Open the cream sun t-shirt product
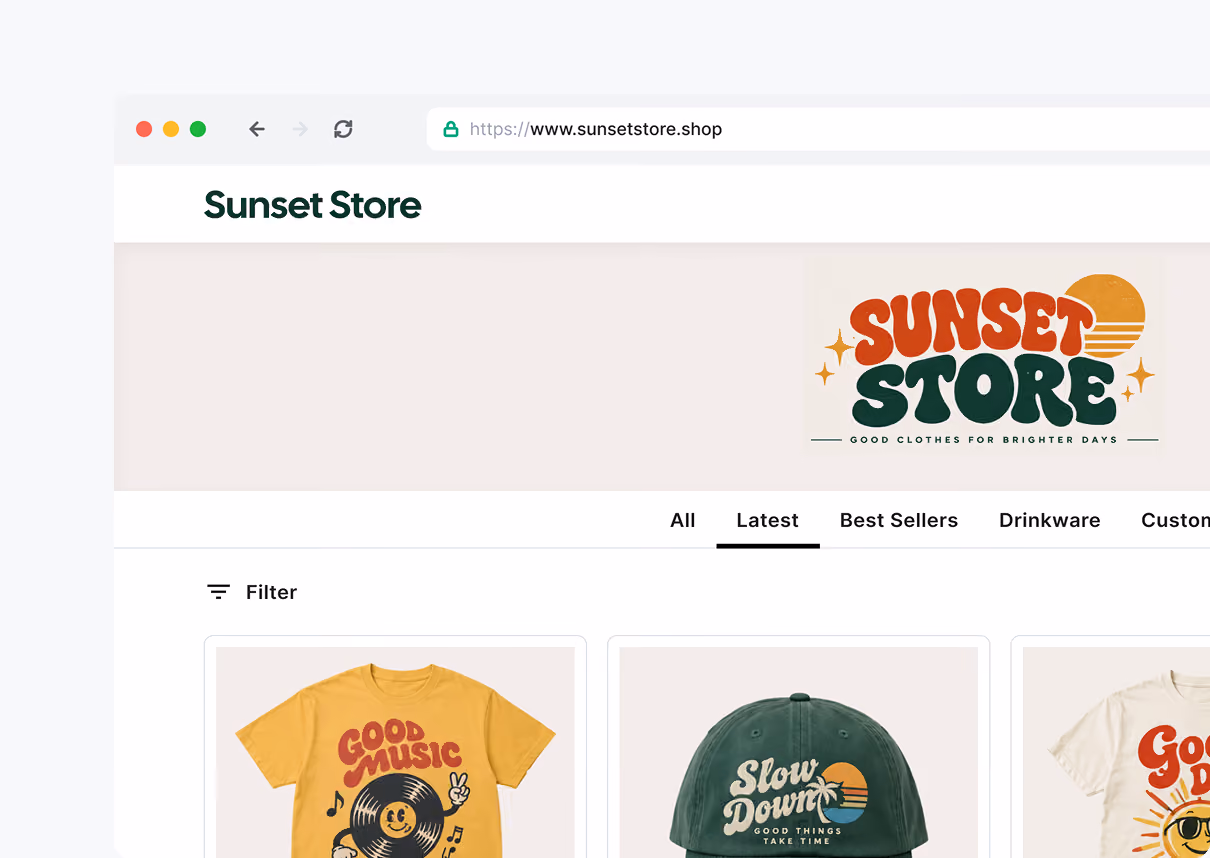This screenshot has height=858, width=1210. 1111,746
